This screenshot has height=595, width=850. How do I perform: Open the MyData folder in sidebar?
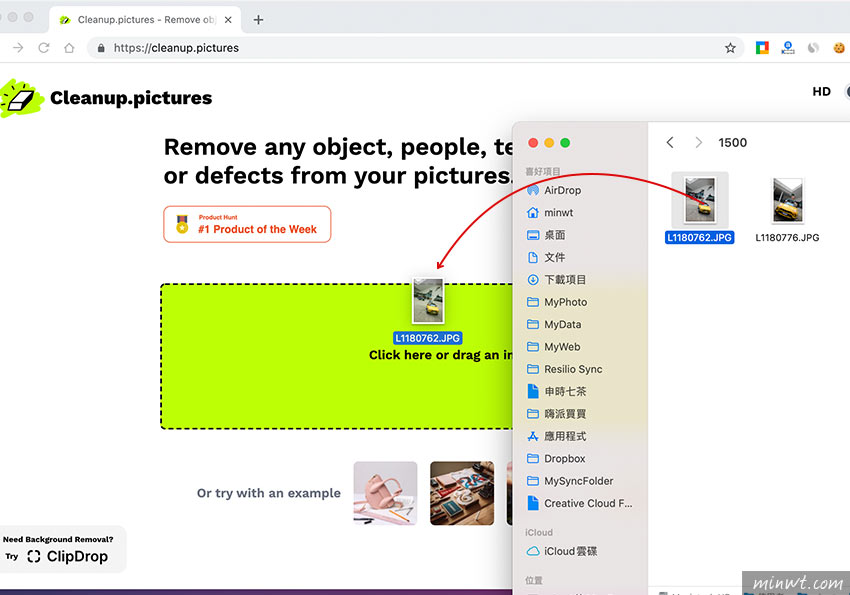(x=554, y=325)
